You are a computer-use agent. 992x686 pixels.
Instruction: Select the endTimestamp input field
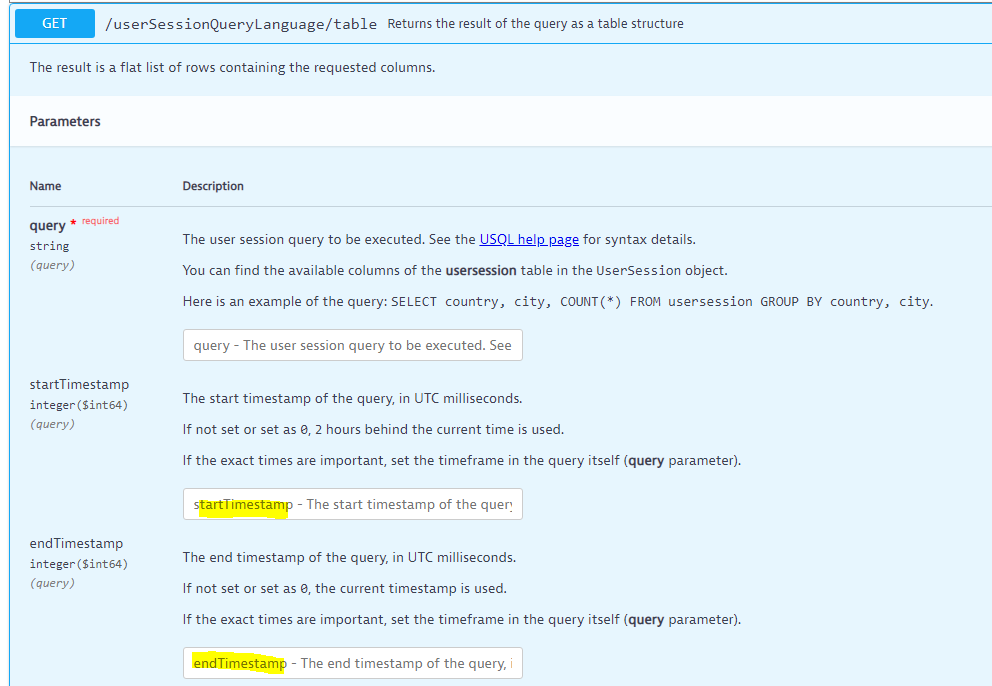click(x=352, y=663)
